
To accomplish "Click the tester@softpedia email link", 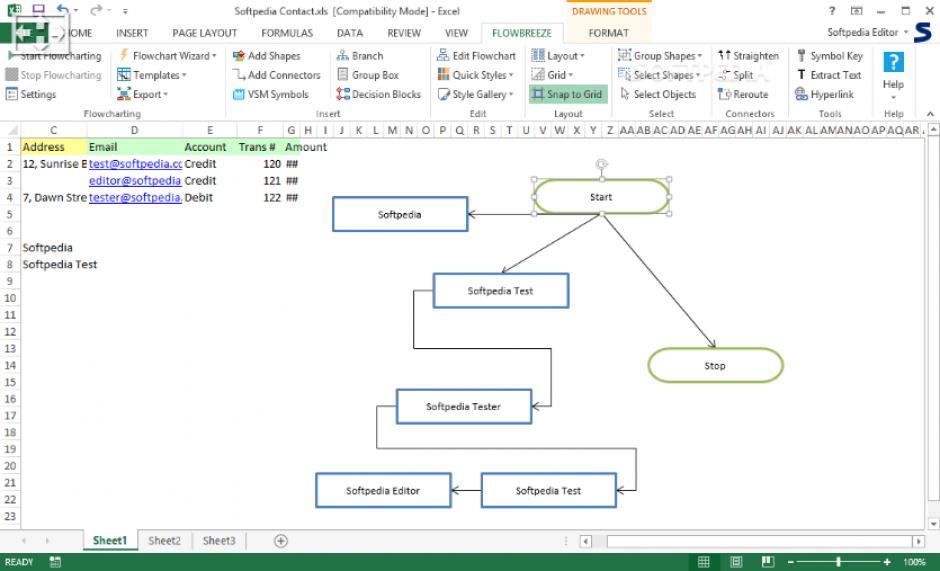I will 135,197.
